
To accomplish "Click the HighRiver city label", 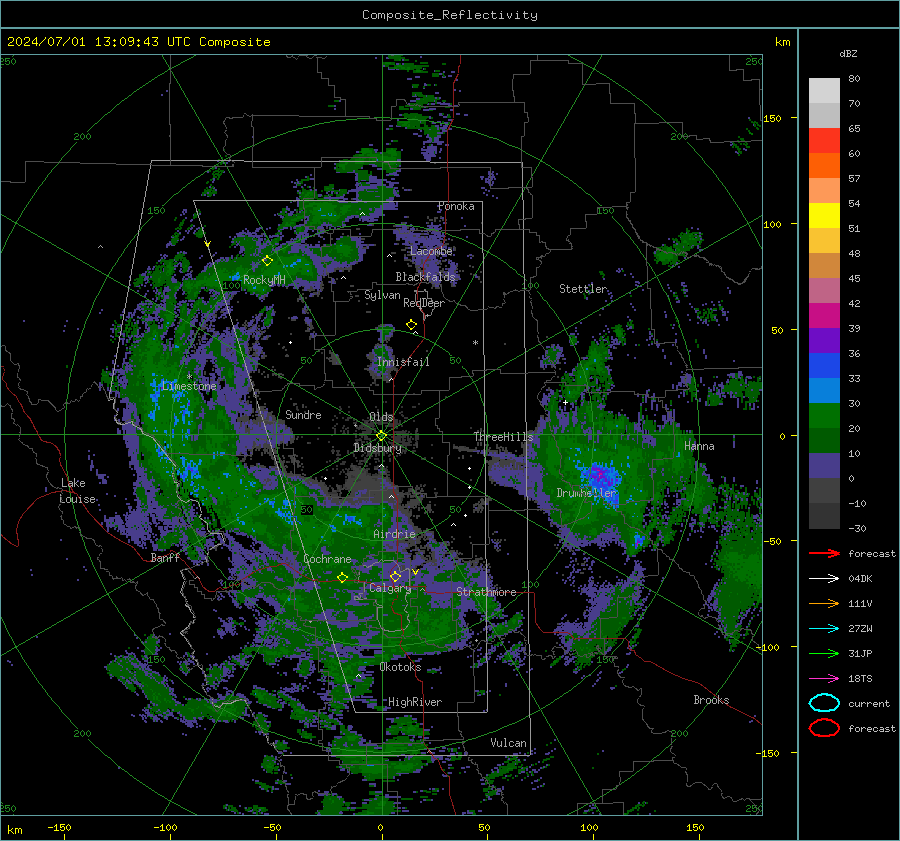I will click(x=415, y=702).
